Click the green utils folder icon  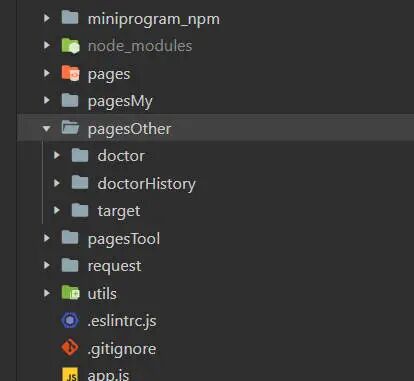click(70, 293)
